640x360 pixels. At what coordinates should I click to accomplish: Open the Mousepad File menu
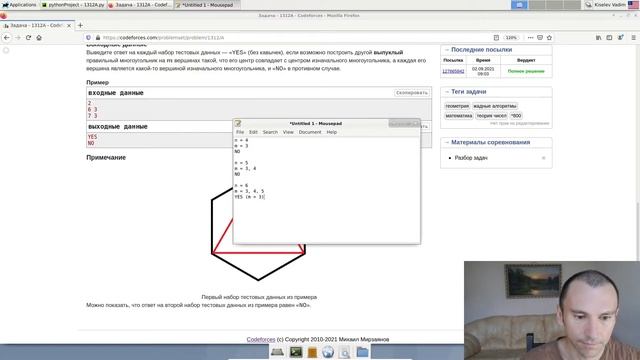point(240,132)
